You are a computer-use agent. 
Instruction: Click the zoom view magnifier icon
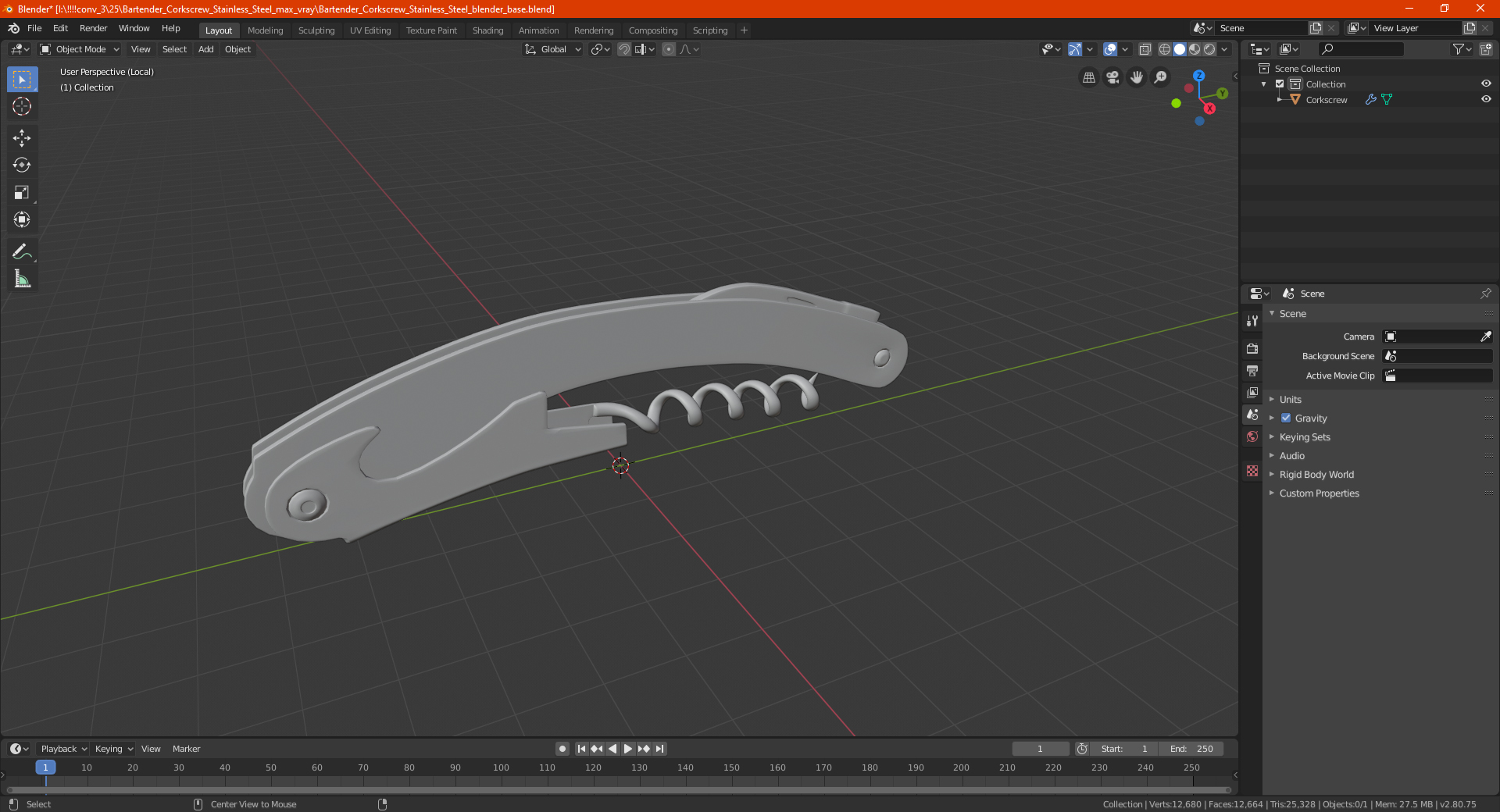[x=1161, y=77]
